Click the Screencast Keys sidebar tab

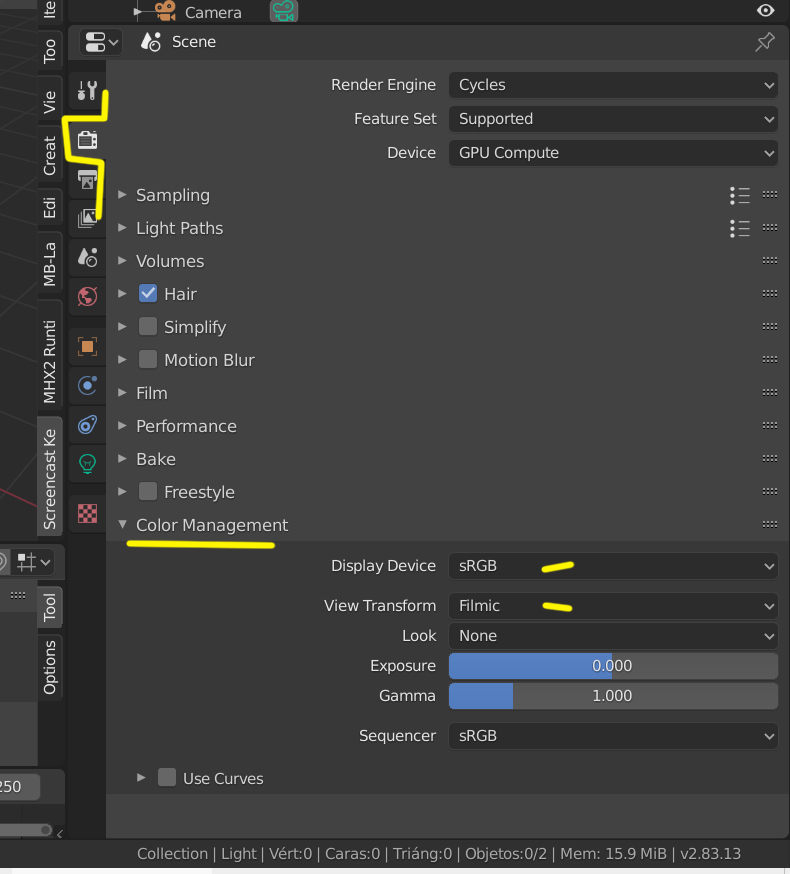coord(50,476)
